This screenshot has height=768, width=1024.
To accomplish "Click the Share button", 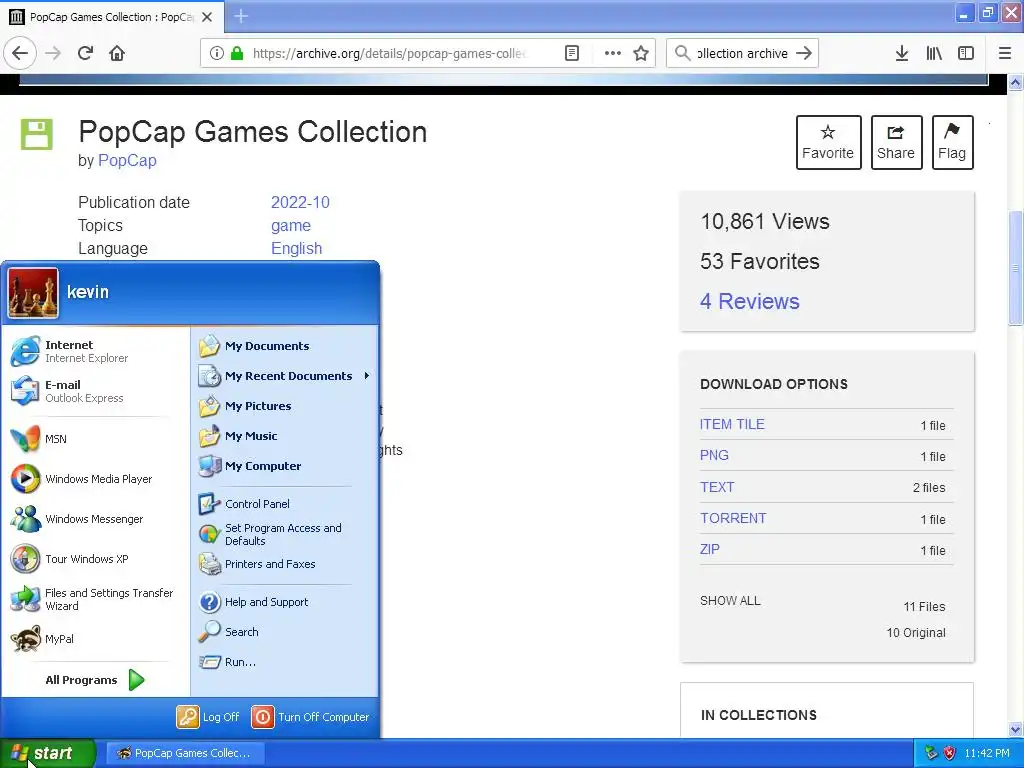I will coord(896,142).
